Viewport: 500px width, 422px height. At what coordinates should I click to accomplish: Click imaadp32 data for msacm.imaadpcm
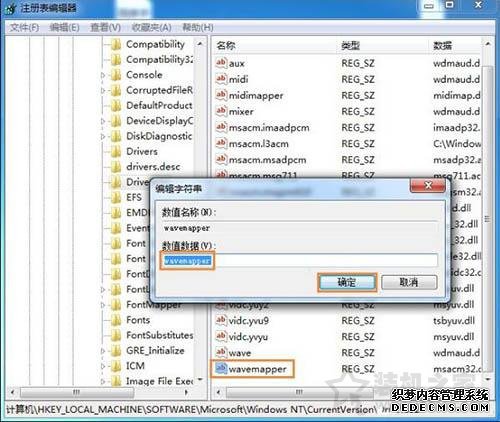pos(457,127)
